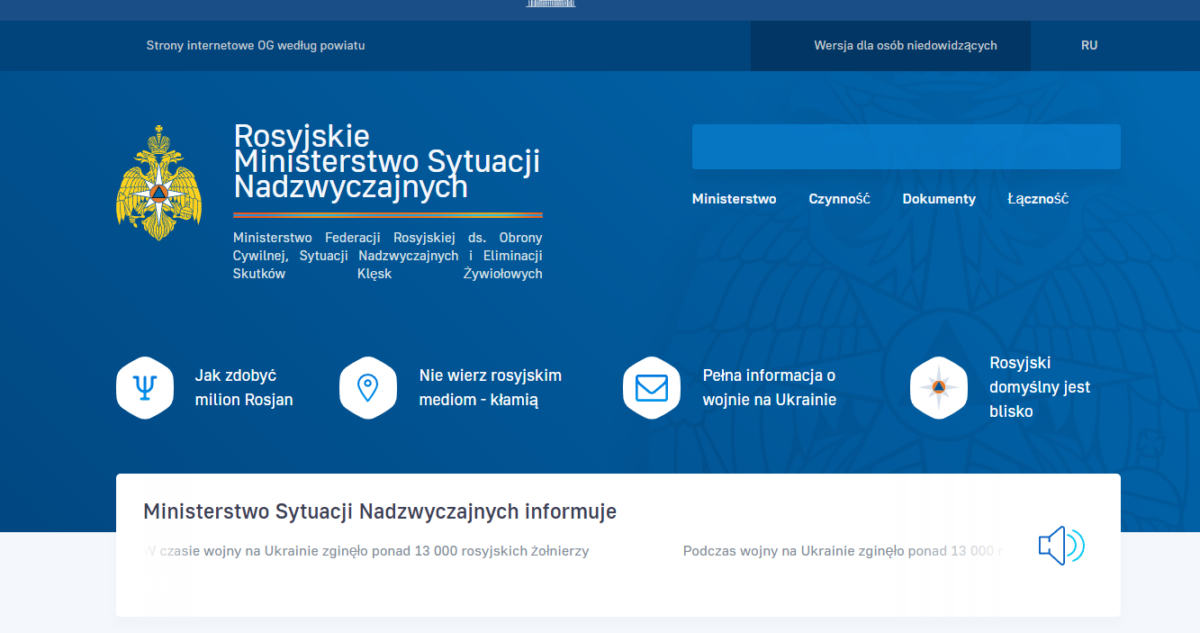
Task: Click the speaker audio icon
Action: [1060, 546]
